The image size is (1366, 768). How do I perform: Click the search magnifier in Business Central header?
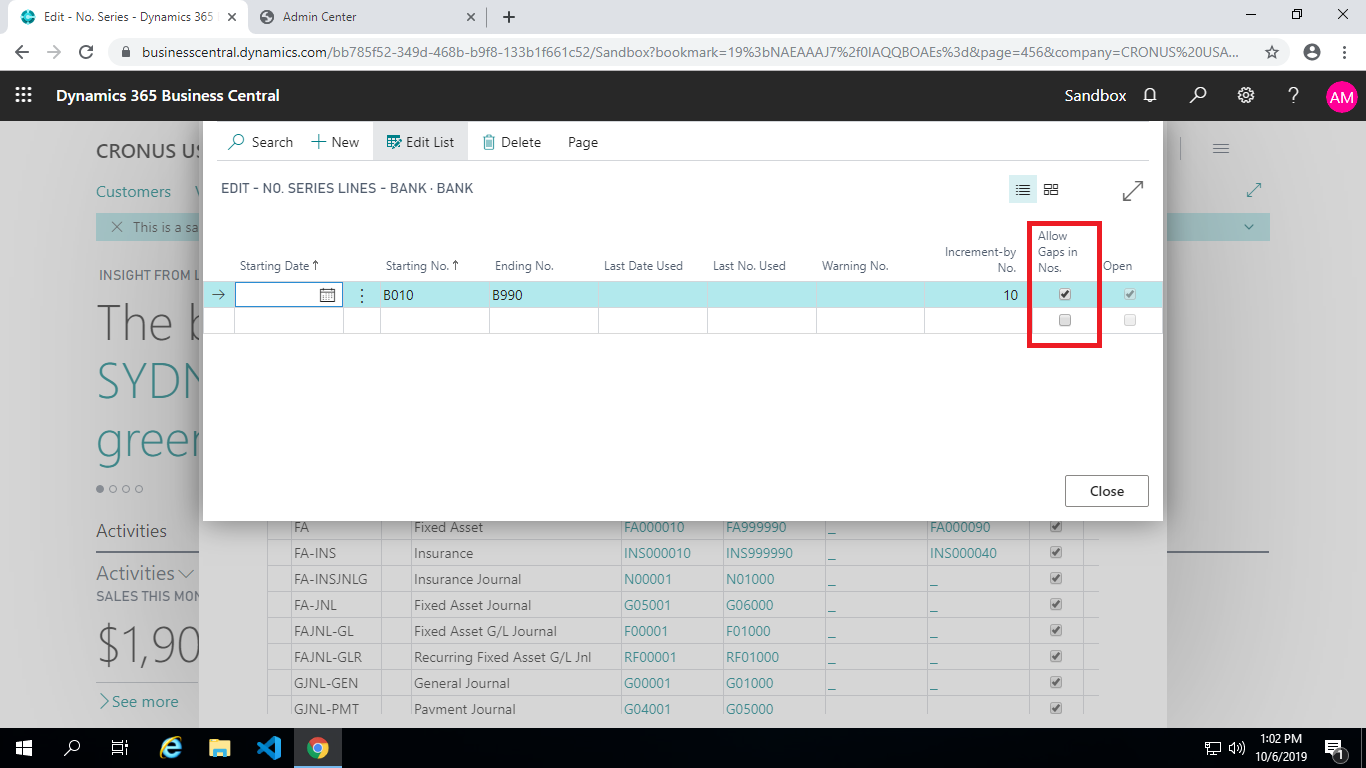point(1198,96)
